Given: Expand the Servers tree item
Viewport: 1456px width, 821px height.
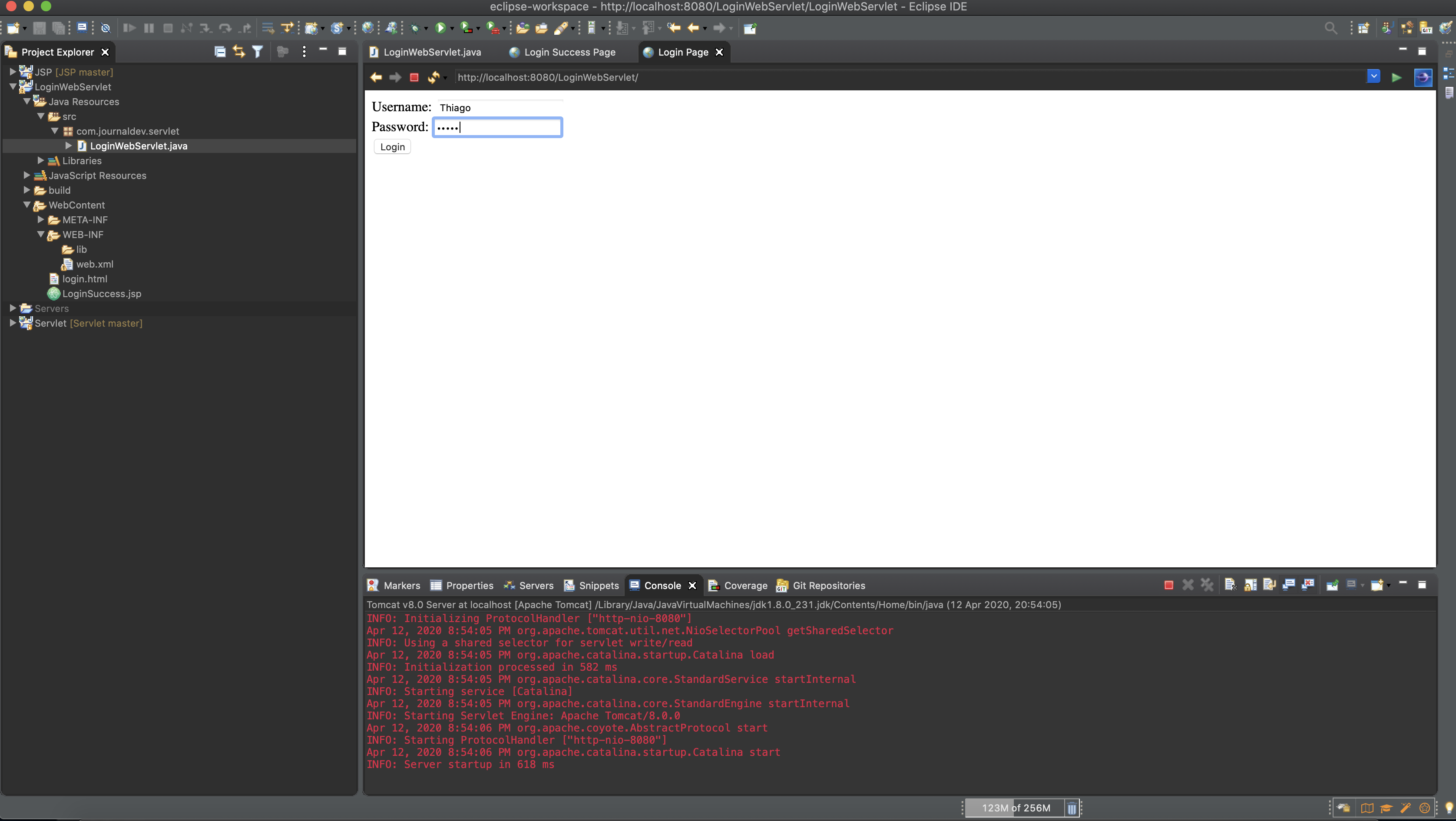Looking at the screenshot, I should coord(13,308).
